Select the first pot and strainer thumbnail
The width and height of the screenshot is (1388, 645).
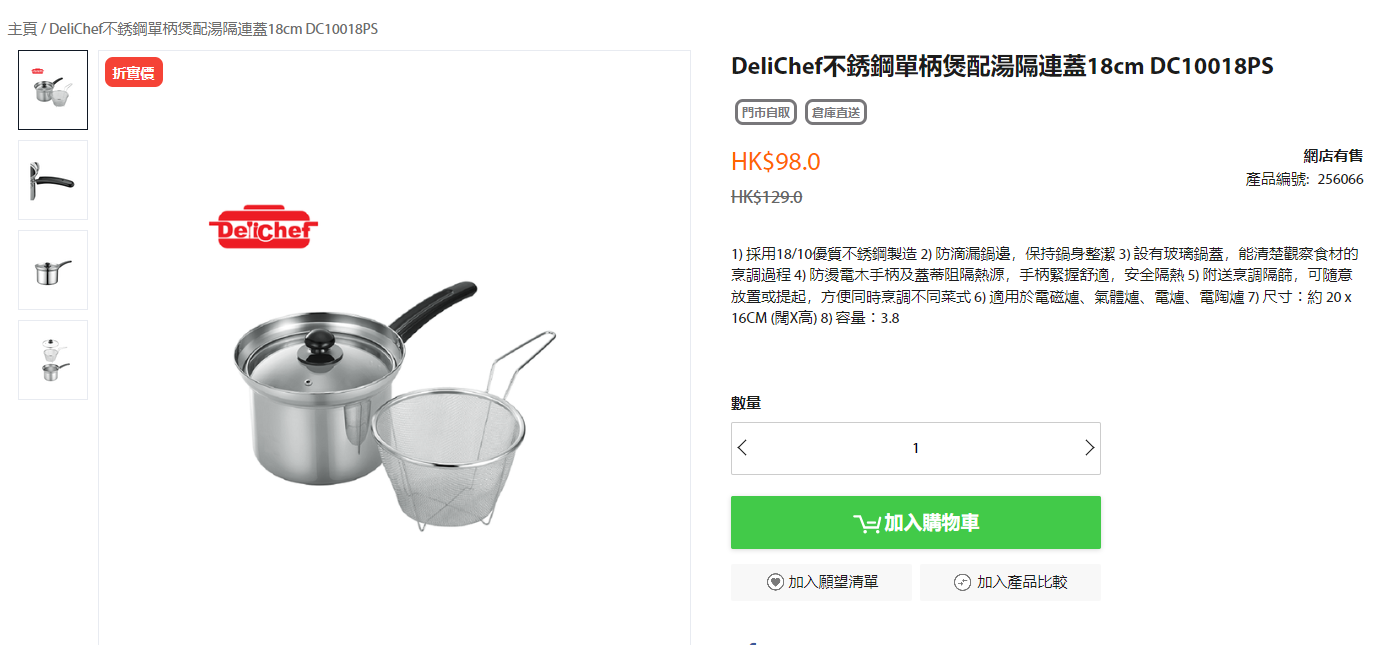click(x=53, y=90)
